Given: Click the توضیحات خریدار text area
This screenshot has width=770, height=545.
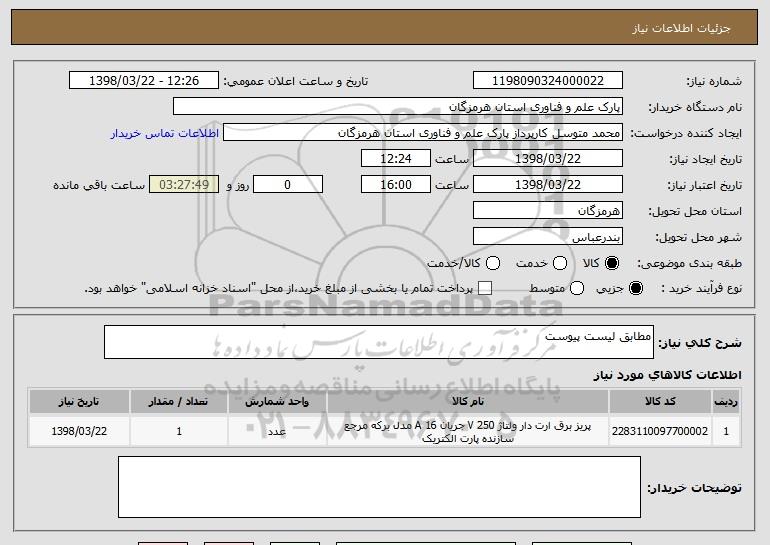Looking at the screenshot, I should click(379, 487).
